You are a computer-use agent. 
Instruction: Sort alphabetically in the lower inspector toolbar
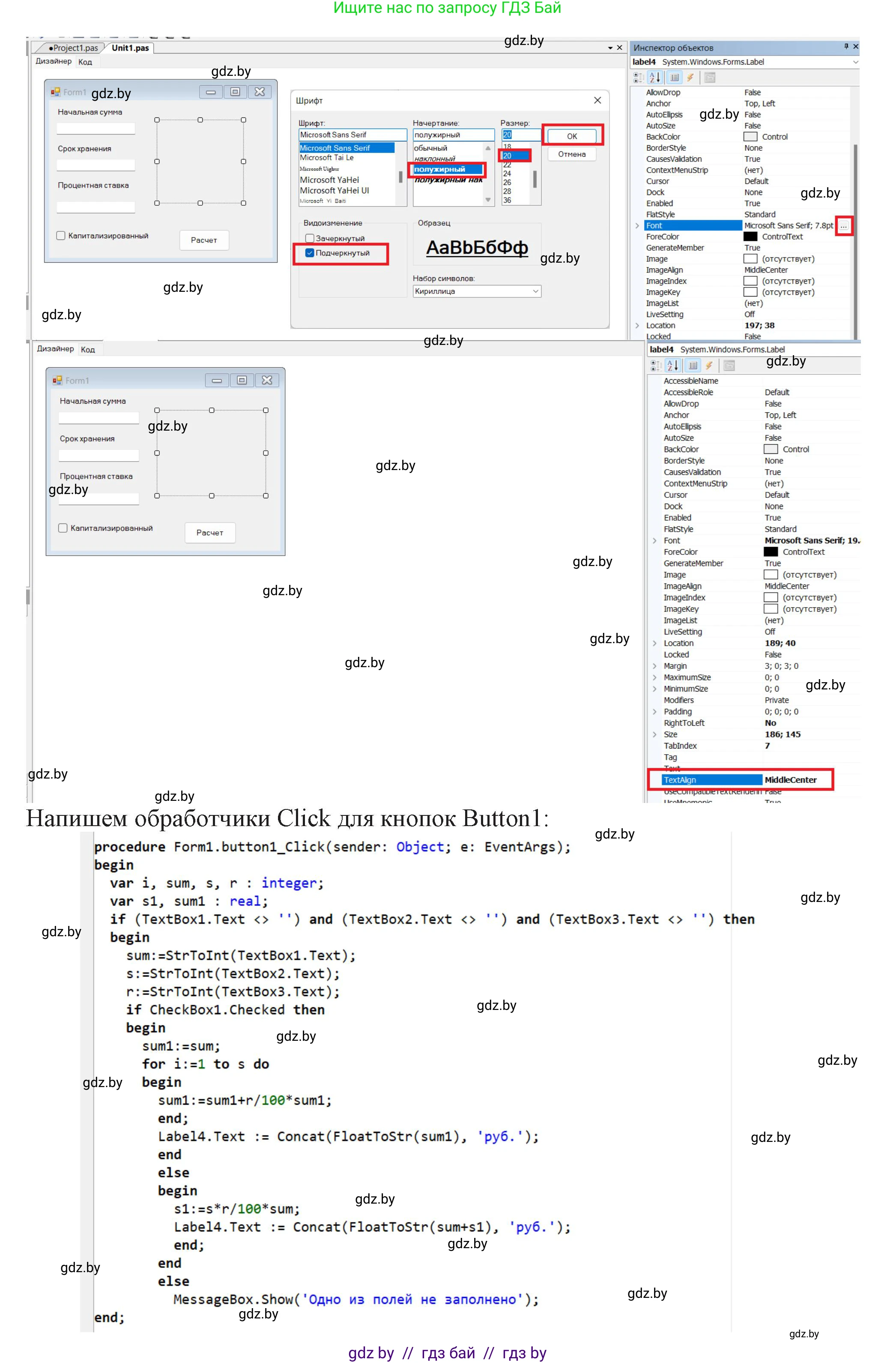click(x=673, y=365)
